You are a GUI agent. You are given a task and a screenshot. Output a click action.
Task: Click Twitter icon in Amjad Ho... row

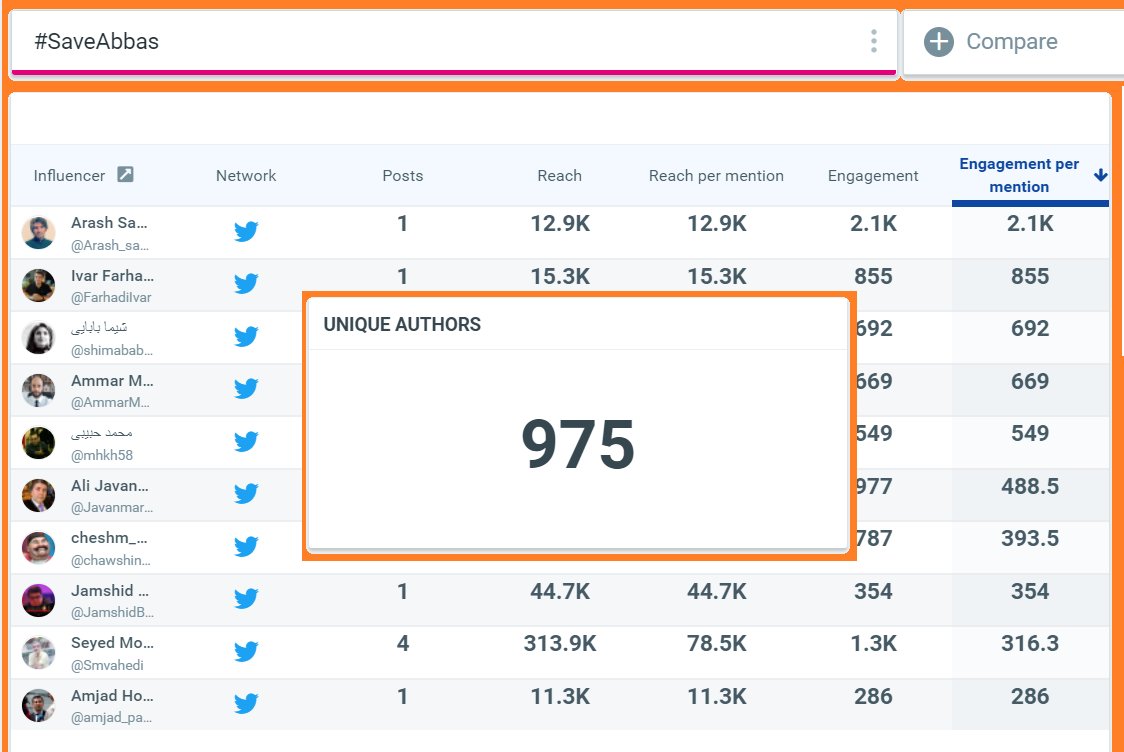click(x=246, y=704)
